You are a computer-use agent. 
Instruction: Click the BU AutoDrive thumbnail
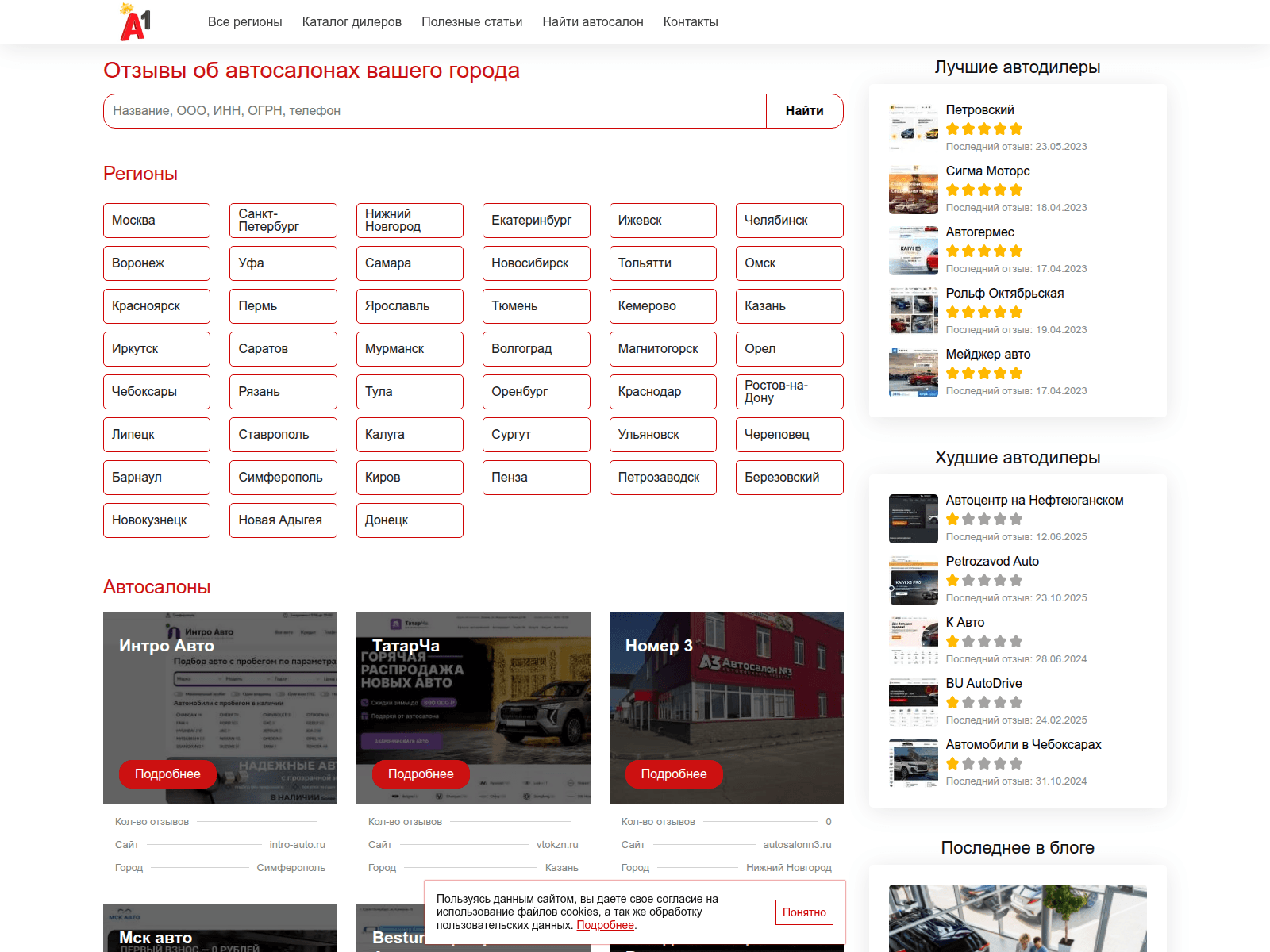914,702
